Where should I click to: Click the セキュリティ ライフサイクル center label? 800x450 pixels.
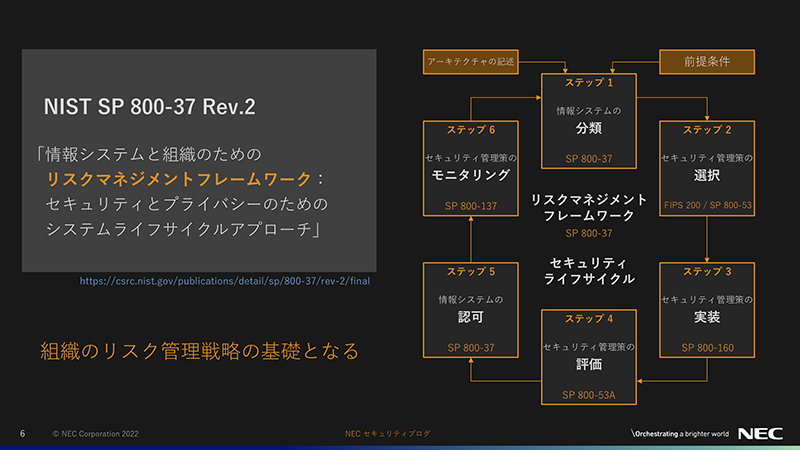pos(588,270)
